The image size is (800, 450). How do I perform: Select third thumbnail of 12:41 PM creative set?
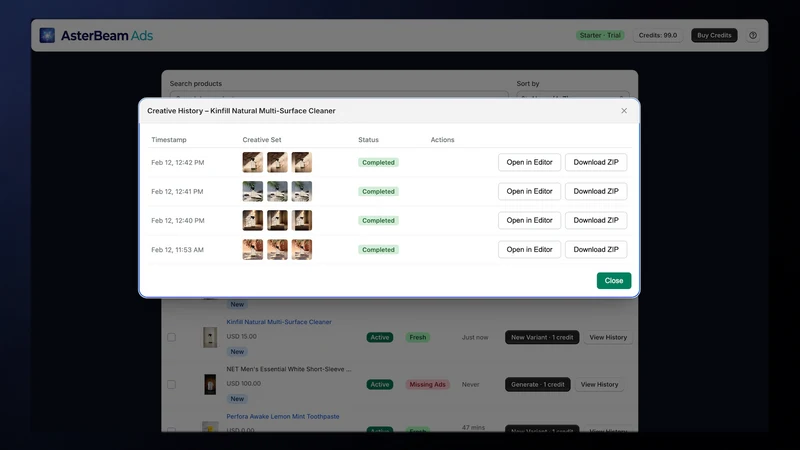click(302, 191)
